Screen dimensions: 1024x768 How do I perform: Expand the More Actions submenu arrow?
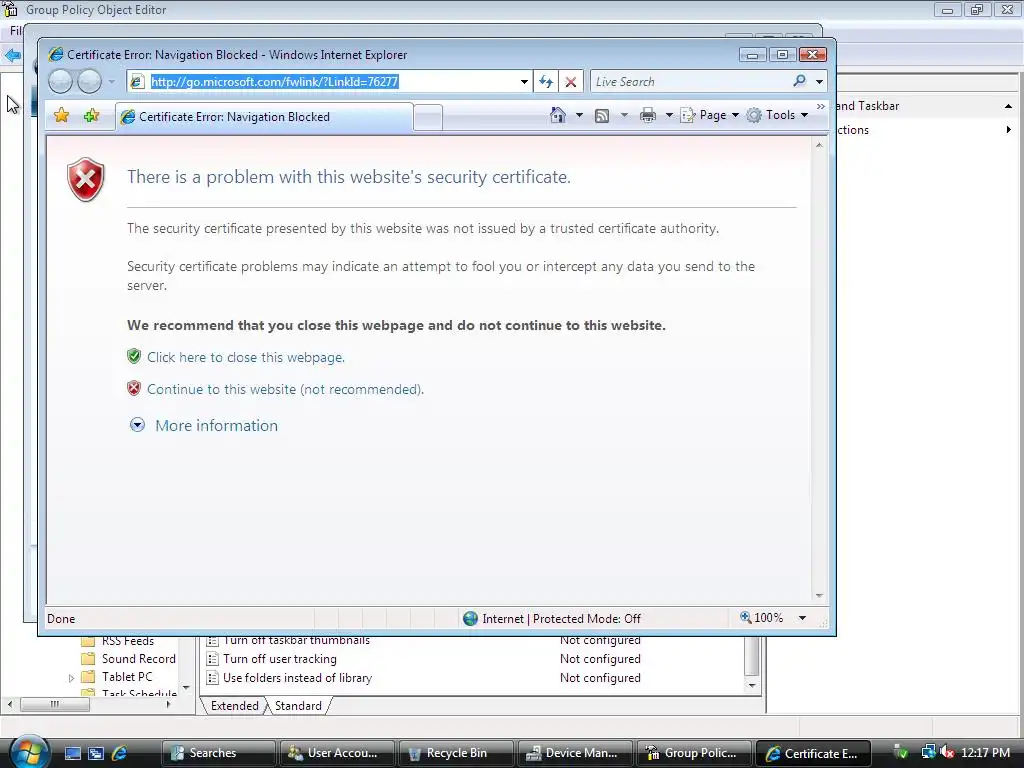(x=1009, y=129)
